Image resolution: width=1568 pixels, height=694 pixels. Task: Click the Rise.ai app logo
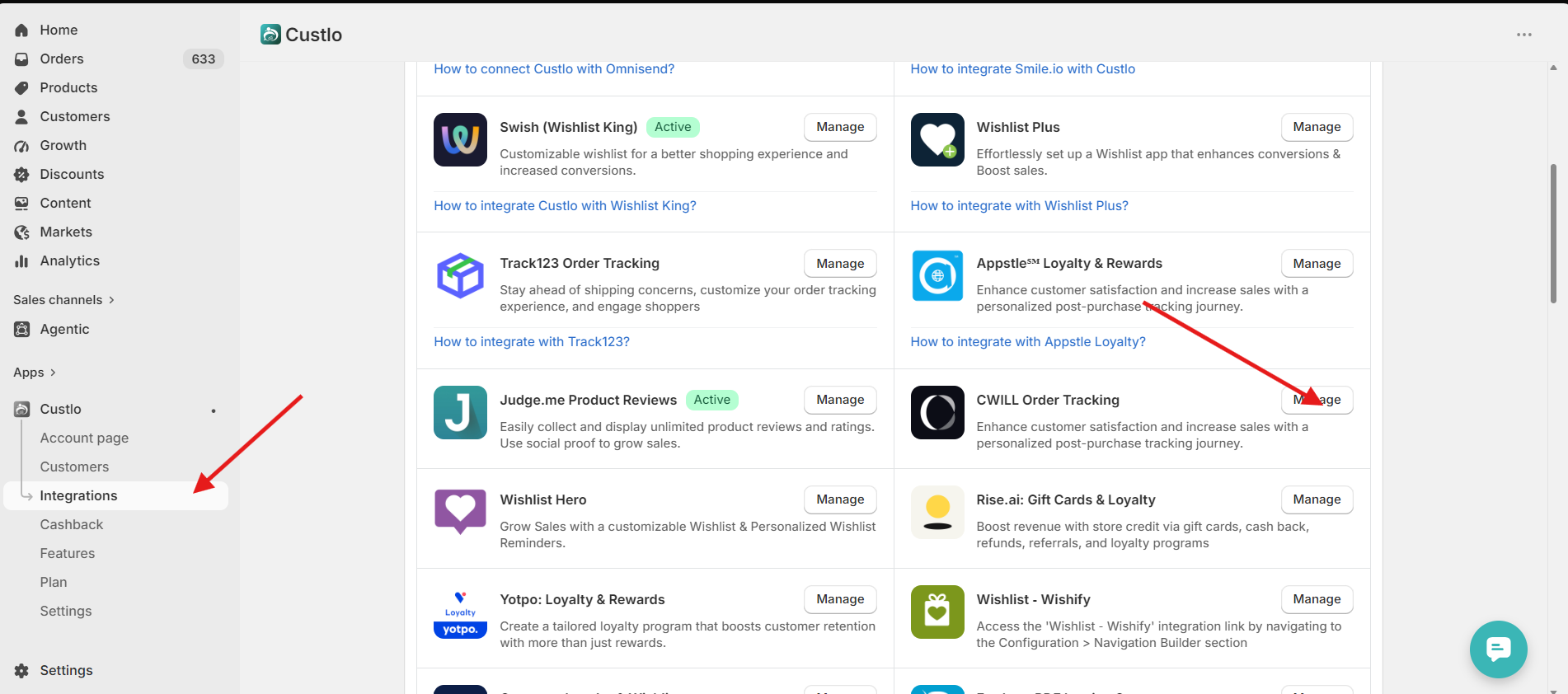937,513
